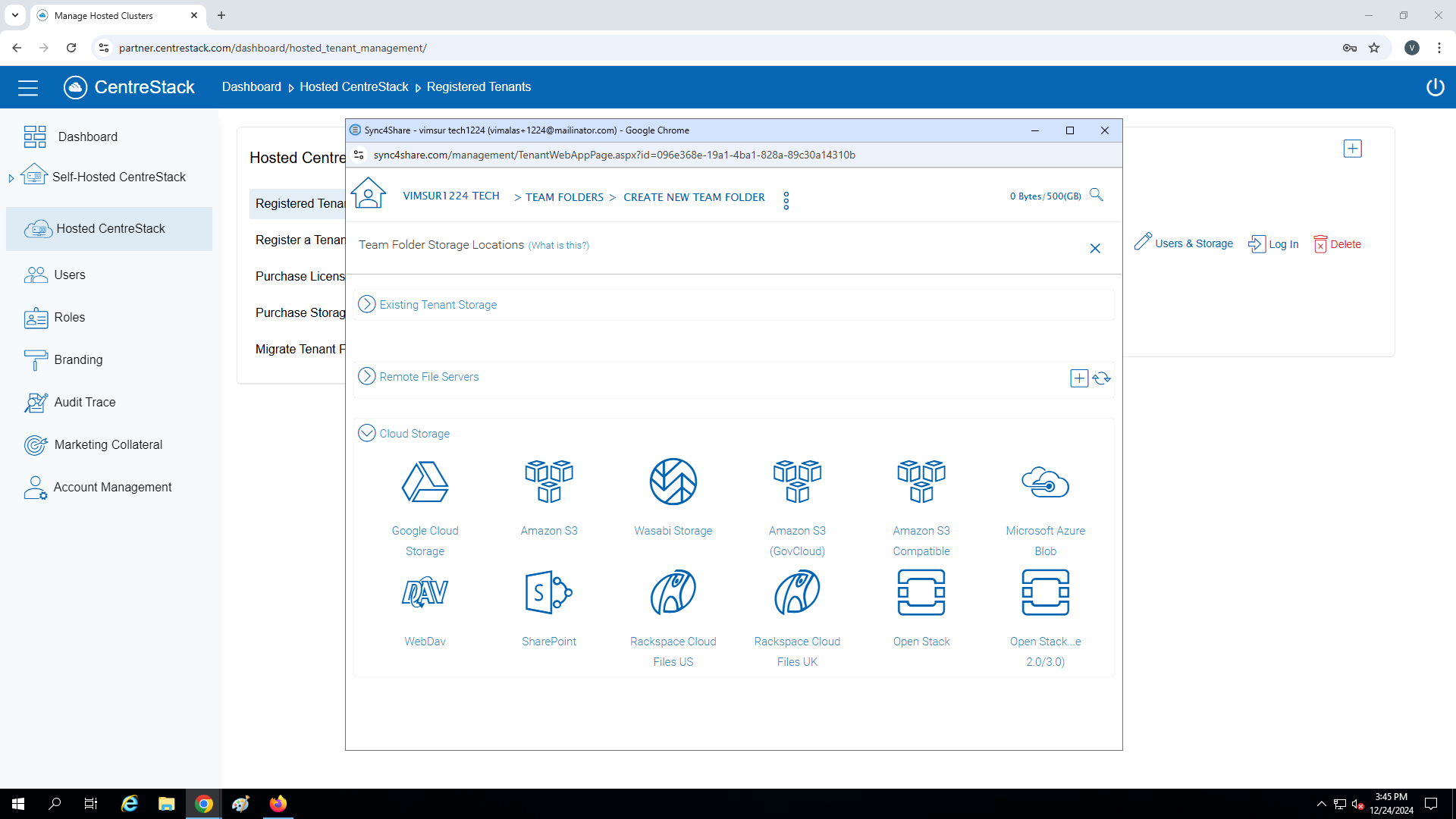
Task: Choose Open Stack 2.0/3.0 icon
Action: [x=1045, y=592]
